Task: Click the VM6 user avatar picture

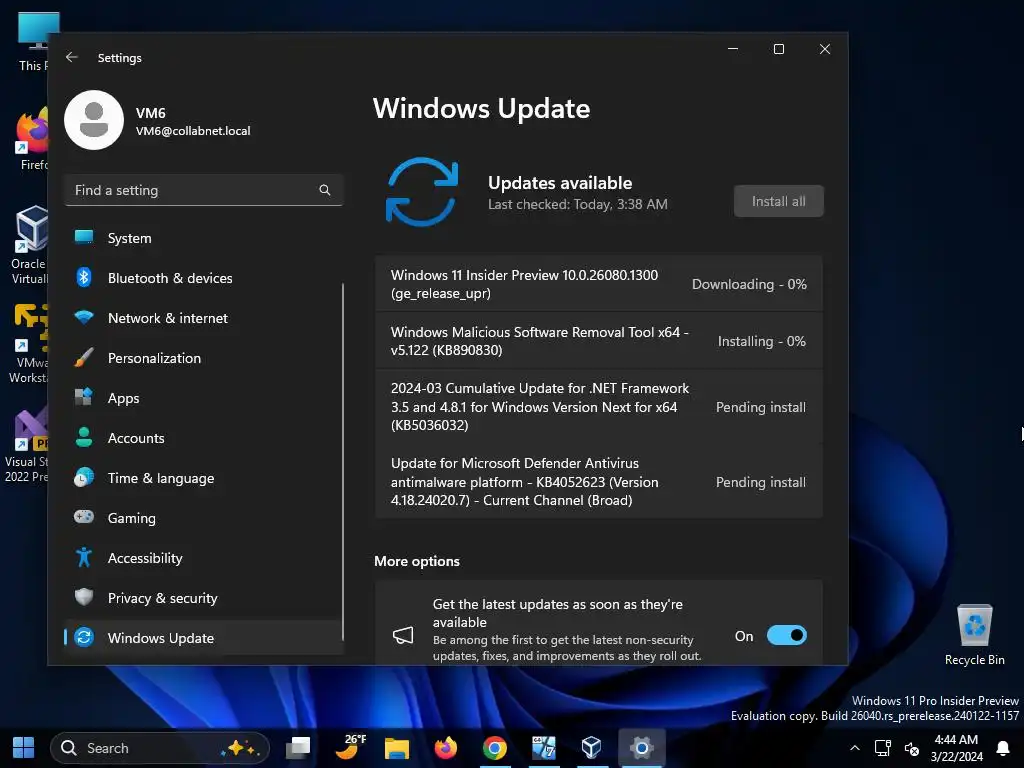Action: pyautogui.click(x=94, y=120)
